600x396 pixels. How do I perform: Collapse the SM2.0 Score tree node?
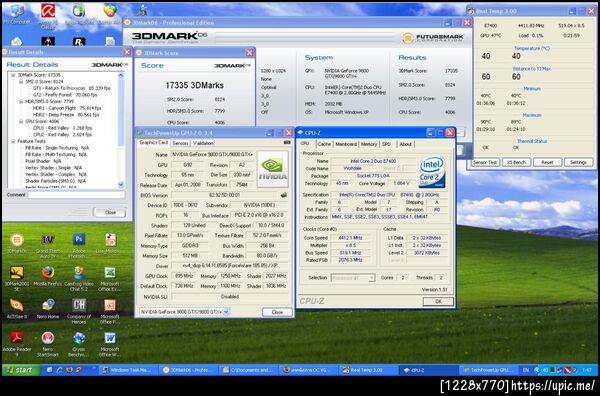click(x=21, y=81)
